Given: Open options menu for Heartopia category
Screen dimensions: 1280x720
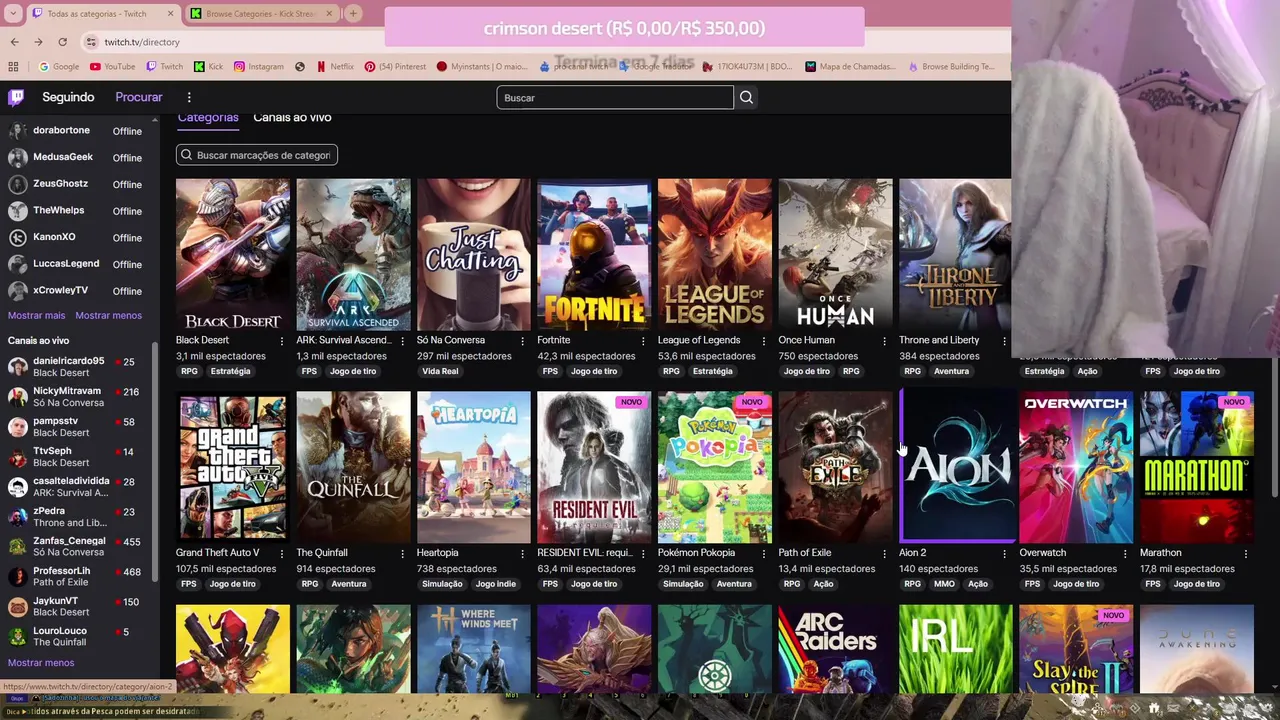Looking at the screenshot, I should [x=523, y=553].
